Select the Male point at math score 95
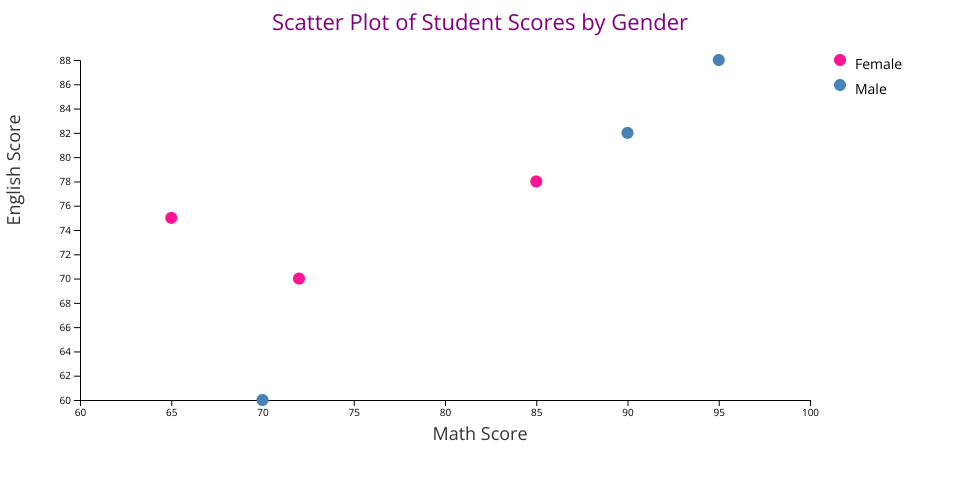 tap(718, 60)
